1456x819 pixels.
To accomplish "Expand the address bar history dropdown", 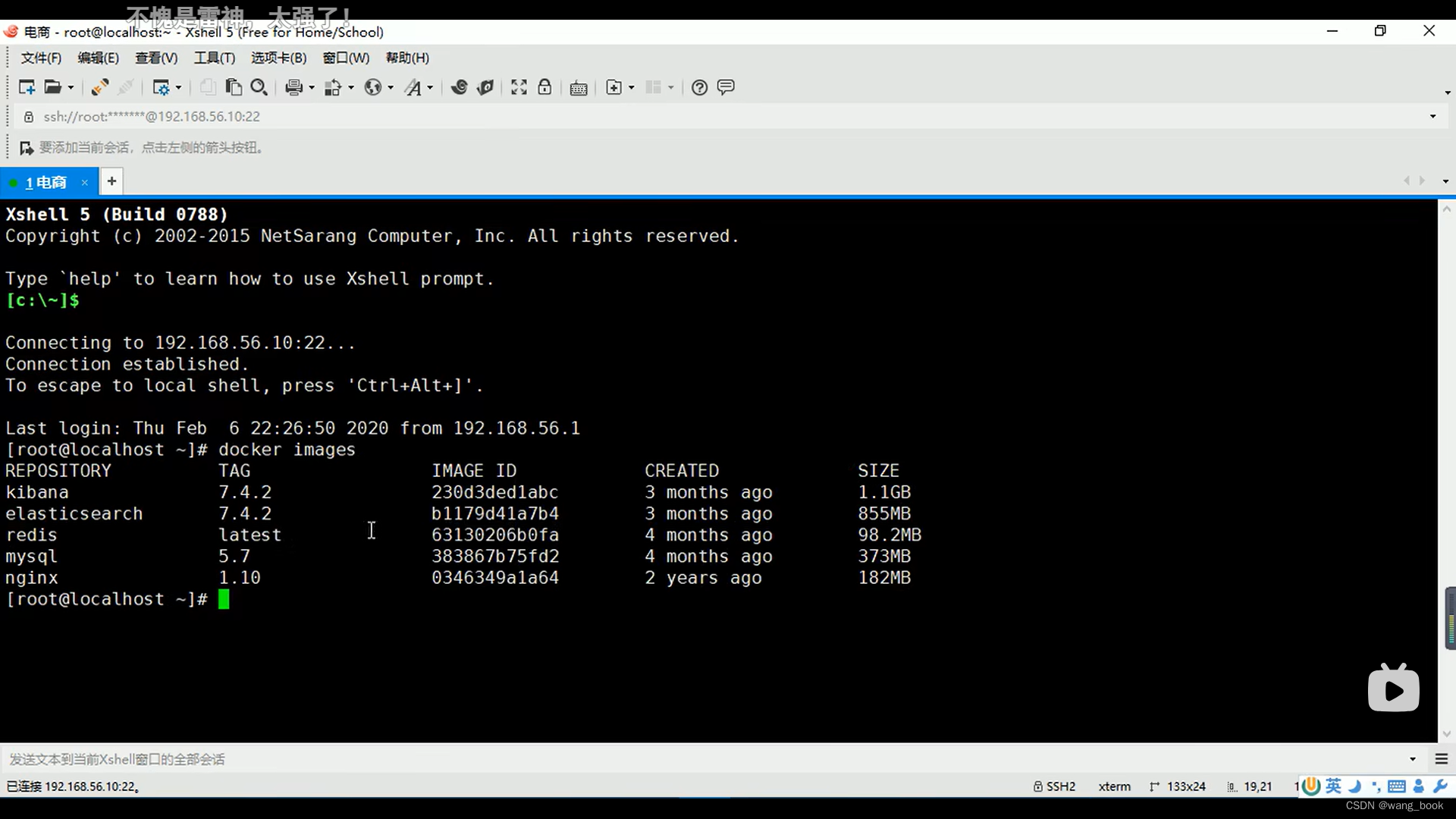I will (1433, 116).
